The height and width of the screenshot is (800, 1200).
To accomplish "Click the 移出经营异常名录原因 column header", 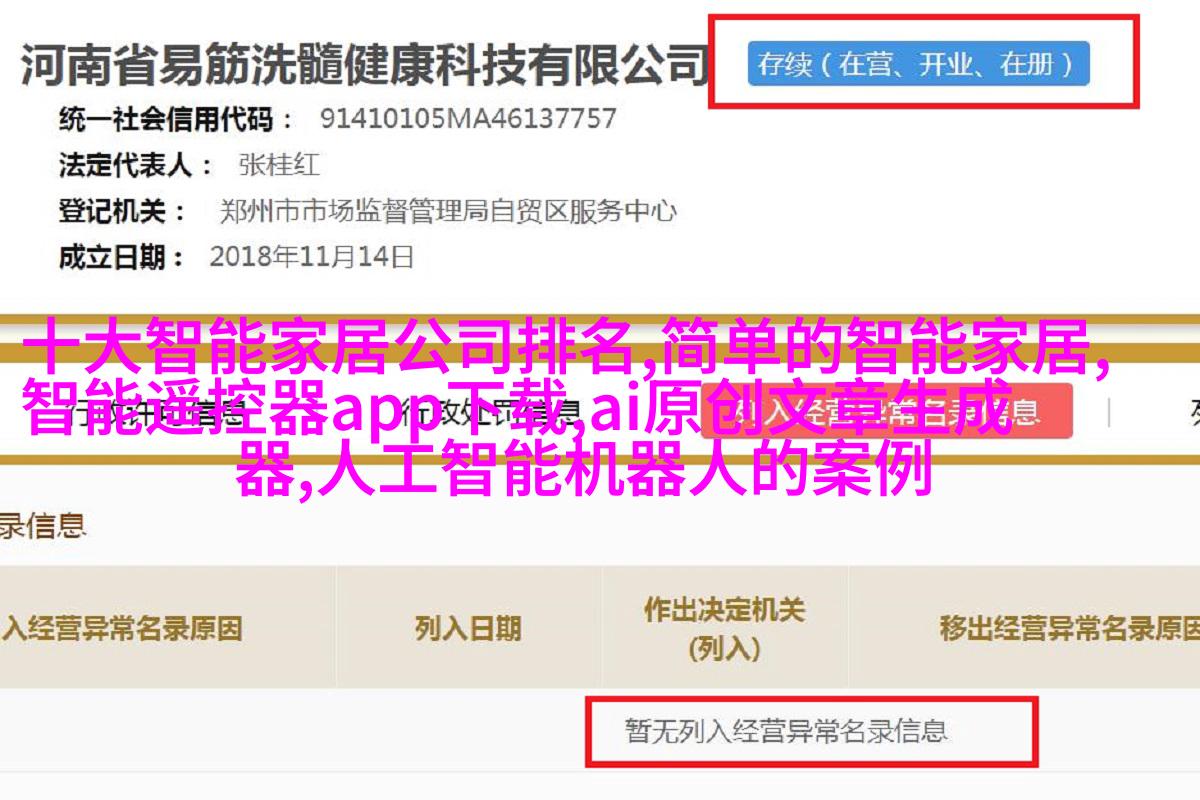I will tap(1069, 628).
